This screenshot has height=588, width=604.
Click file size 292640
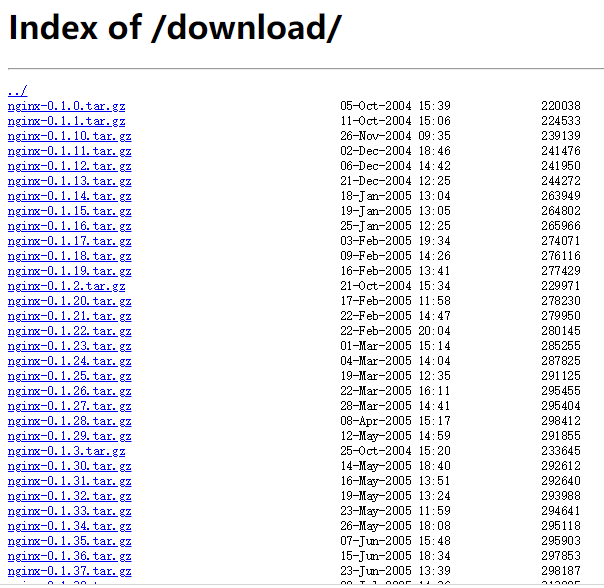(560, 482)
